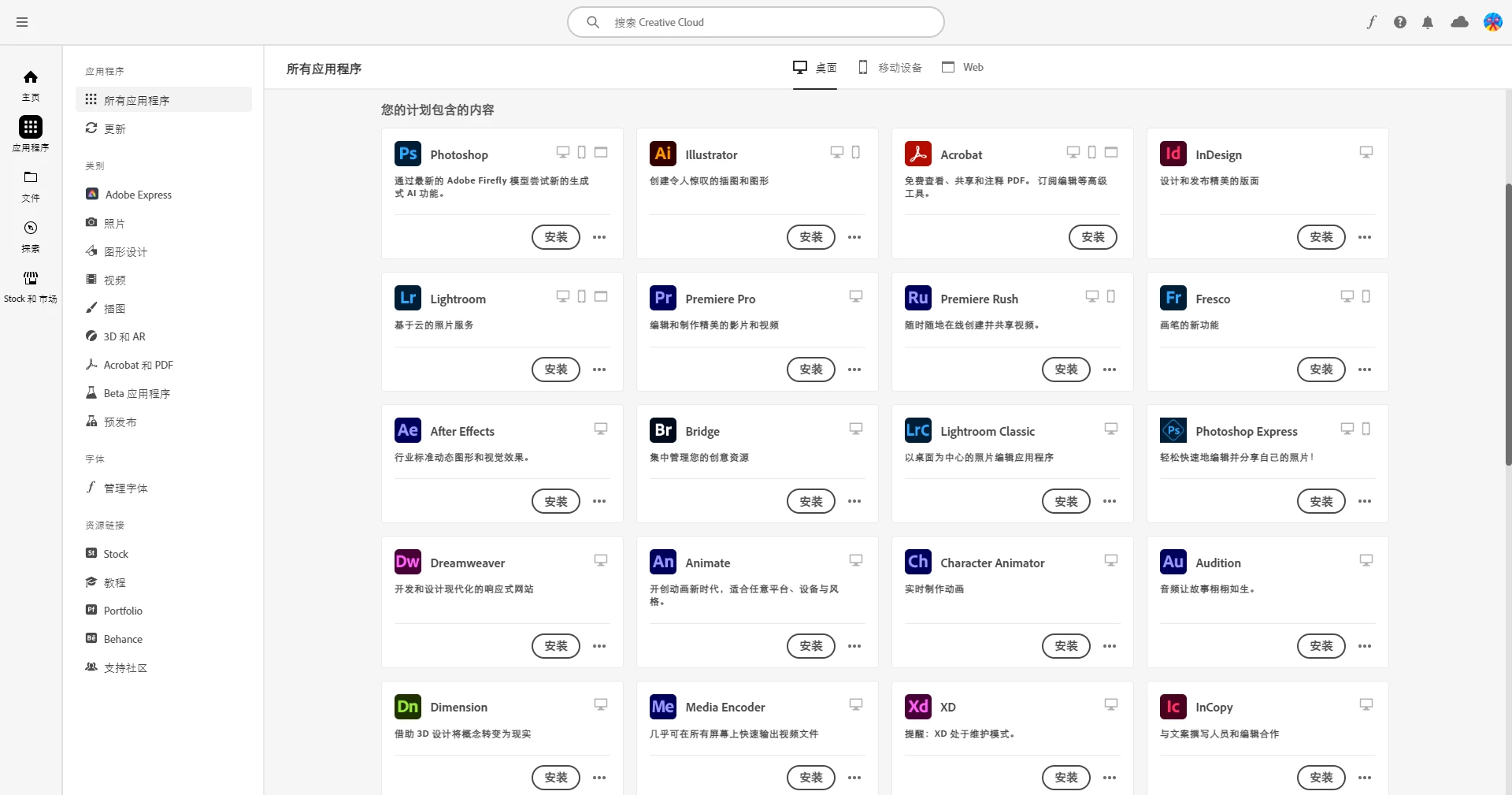Install Photoshop Express with 安装 button
The image size is (1512, 795).
1321,501
